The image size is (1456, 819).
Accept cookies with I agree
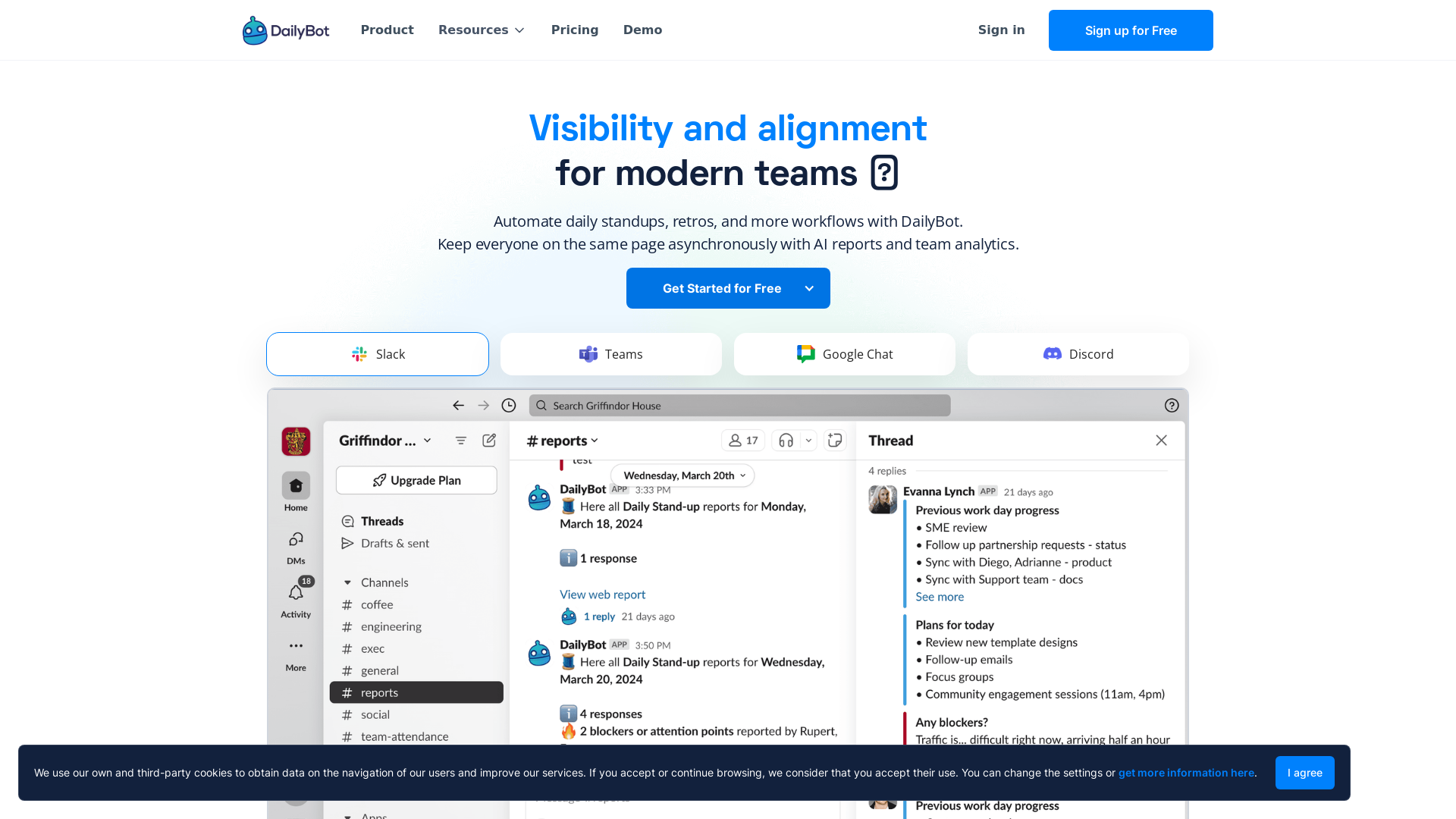pyautogui.click(x=1304, y=773)
